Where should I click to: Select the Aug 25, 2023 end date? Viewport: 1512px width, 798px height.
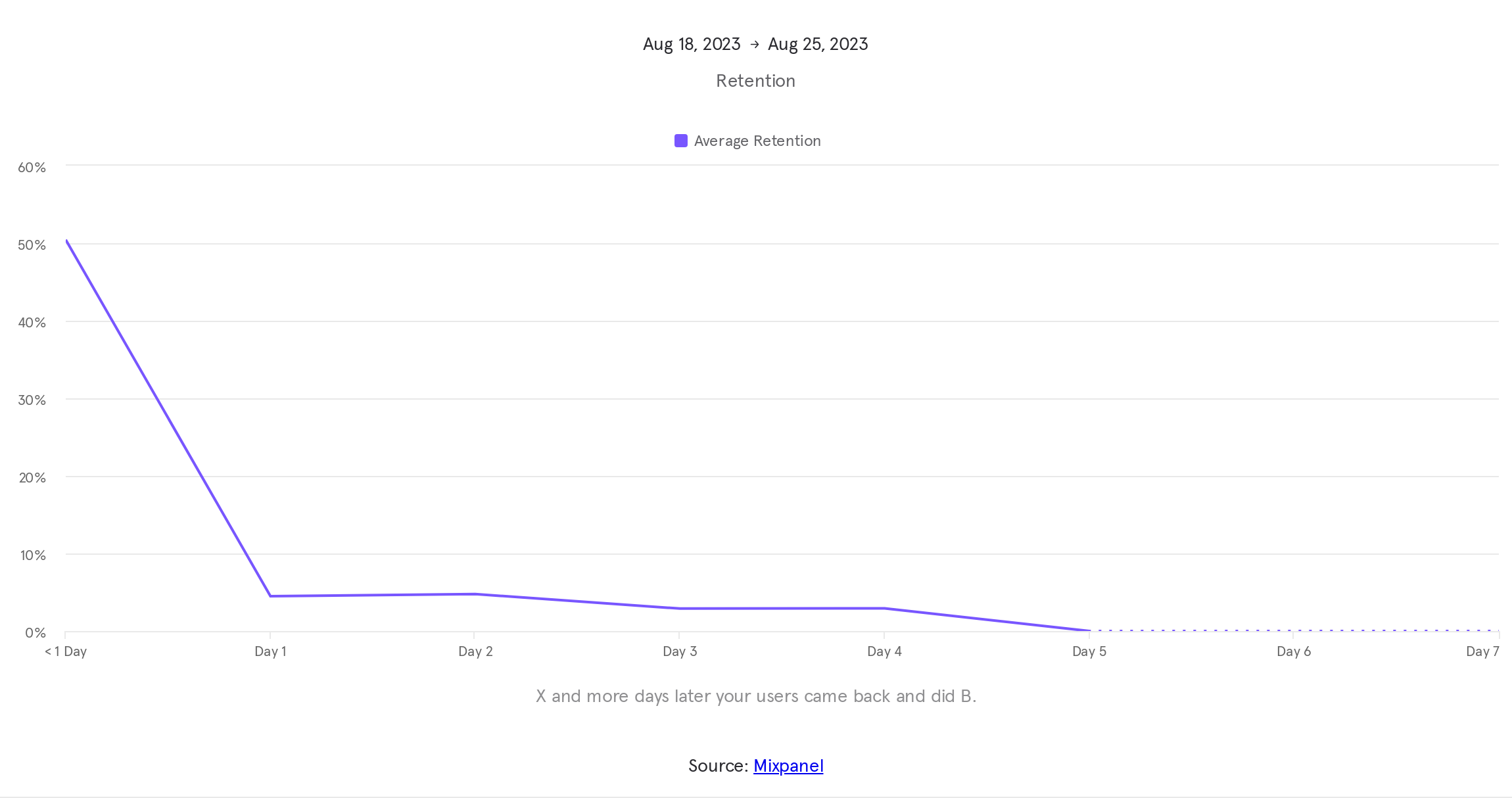click(818, 44)
